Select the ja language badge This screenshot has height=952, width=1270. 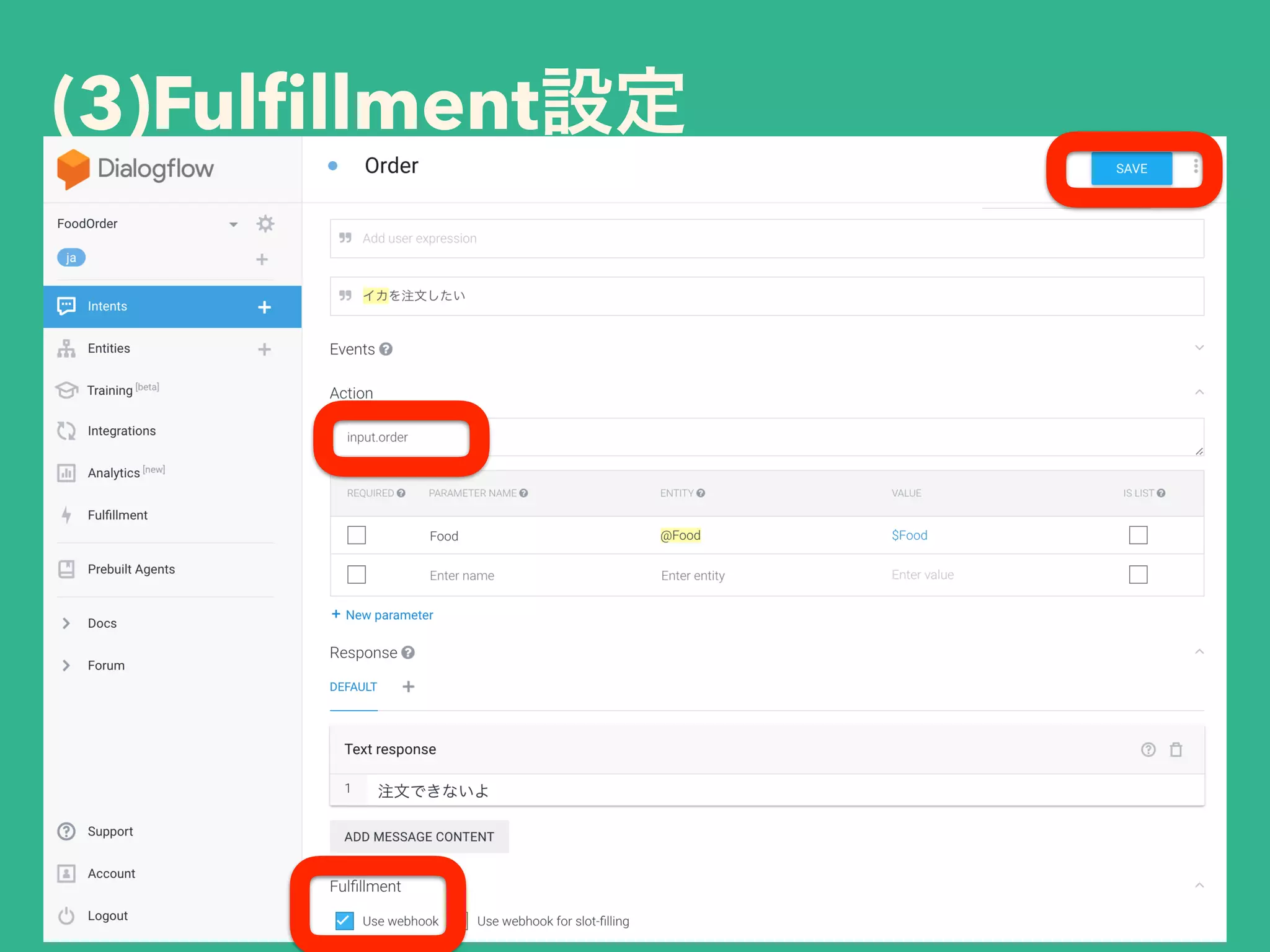[x=71, y=258]
